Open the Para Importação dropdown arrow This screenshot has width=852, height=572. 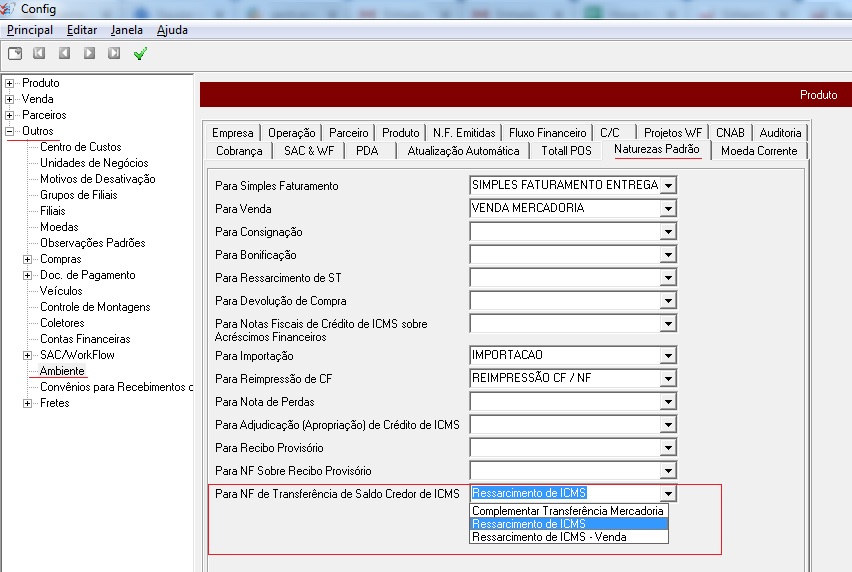click(668, 356)
